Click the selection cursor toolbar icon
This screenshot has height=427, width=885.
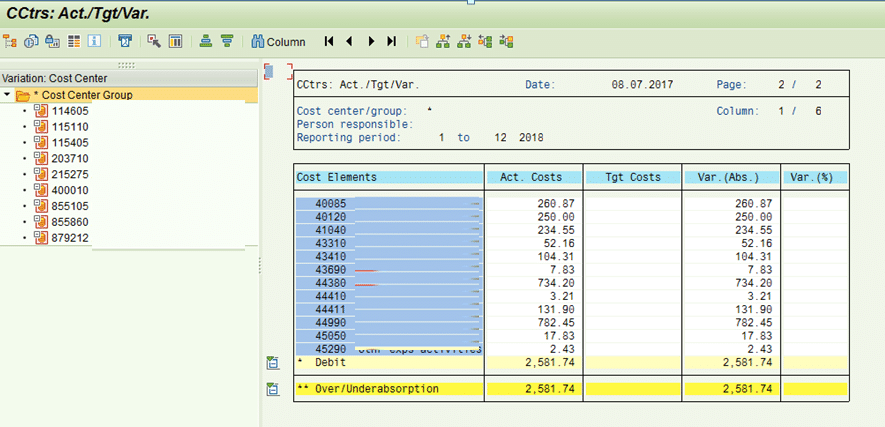154,42
